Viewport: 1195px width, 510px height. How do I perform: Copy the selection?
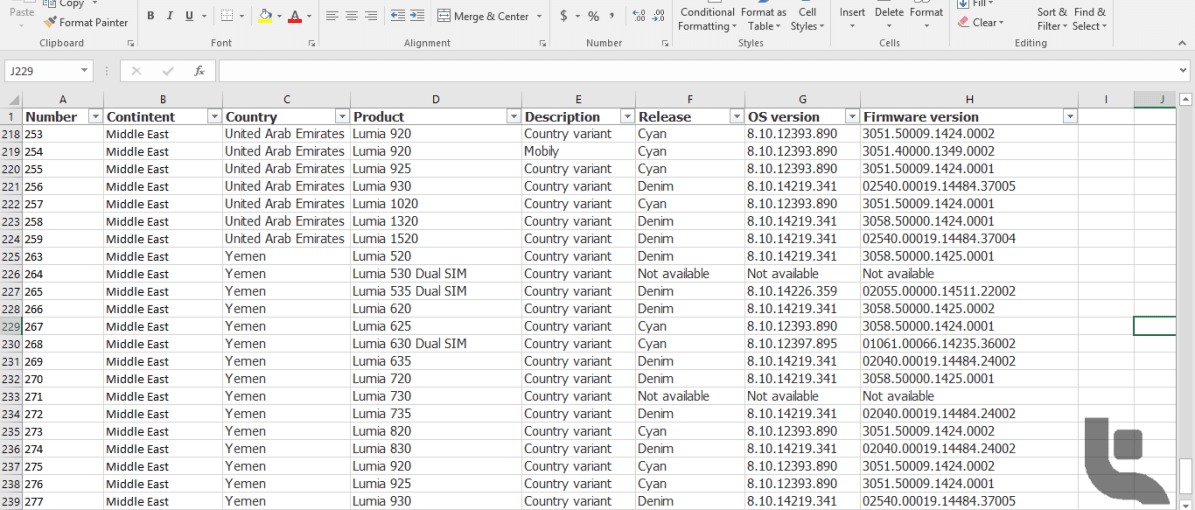(66, 4)
